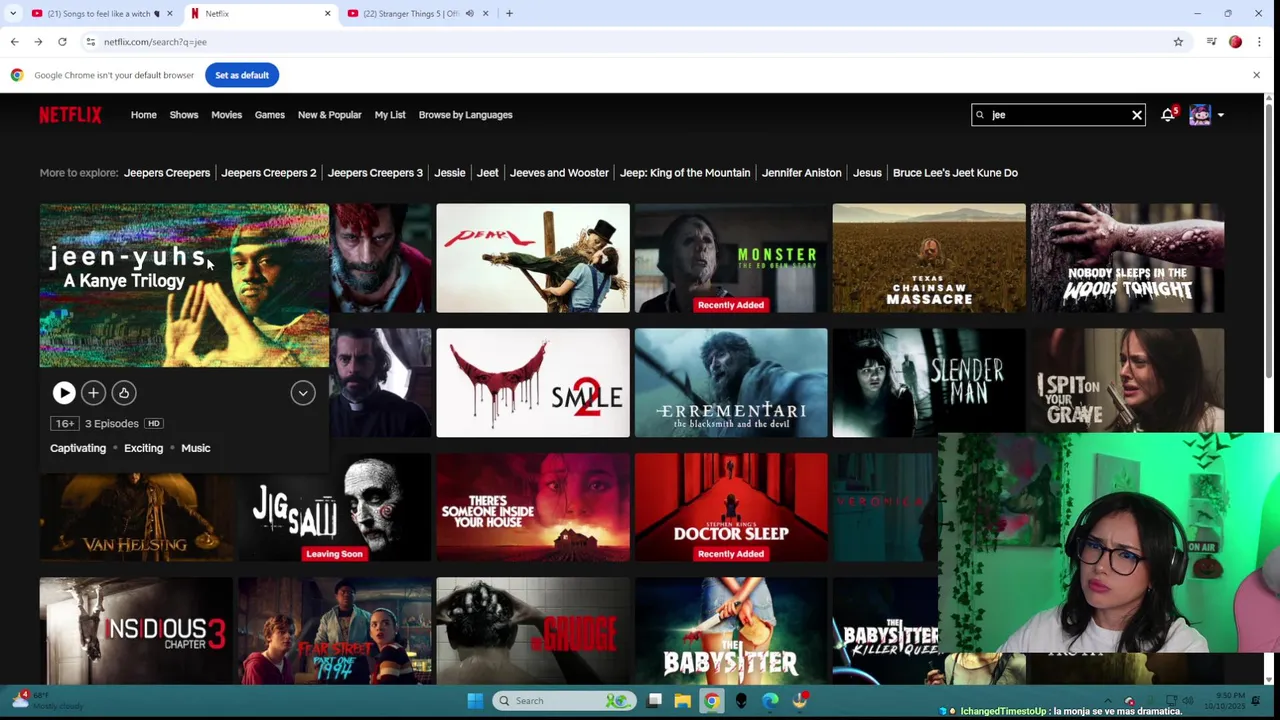Open Insidious Chapter 3 thumbnail
Screen dimensions: 1280x720
tap(136, 631)
